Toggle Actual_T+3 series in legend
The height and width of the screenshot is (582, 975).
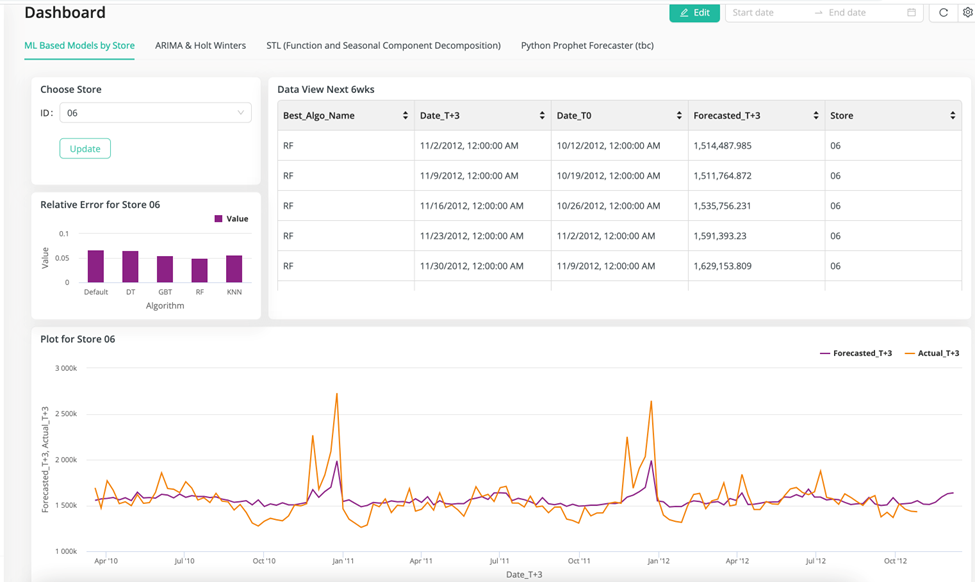tap(931, 353)
